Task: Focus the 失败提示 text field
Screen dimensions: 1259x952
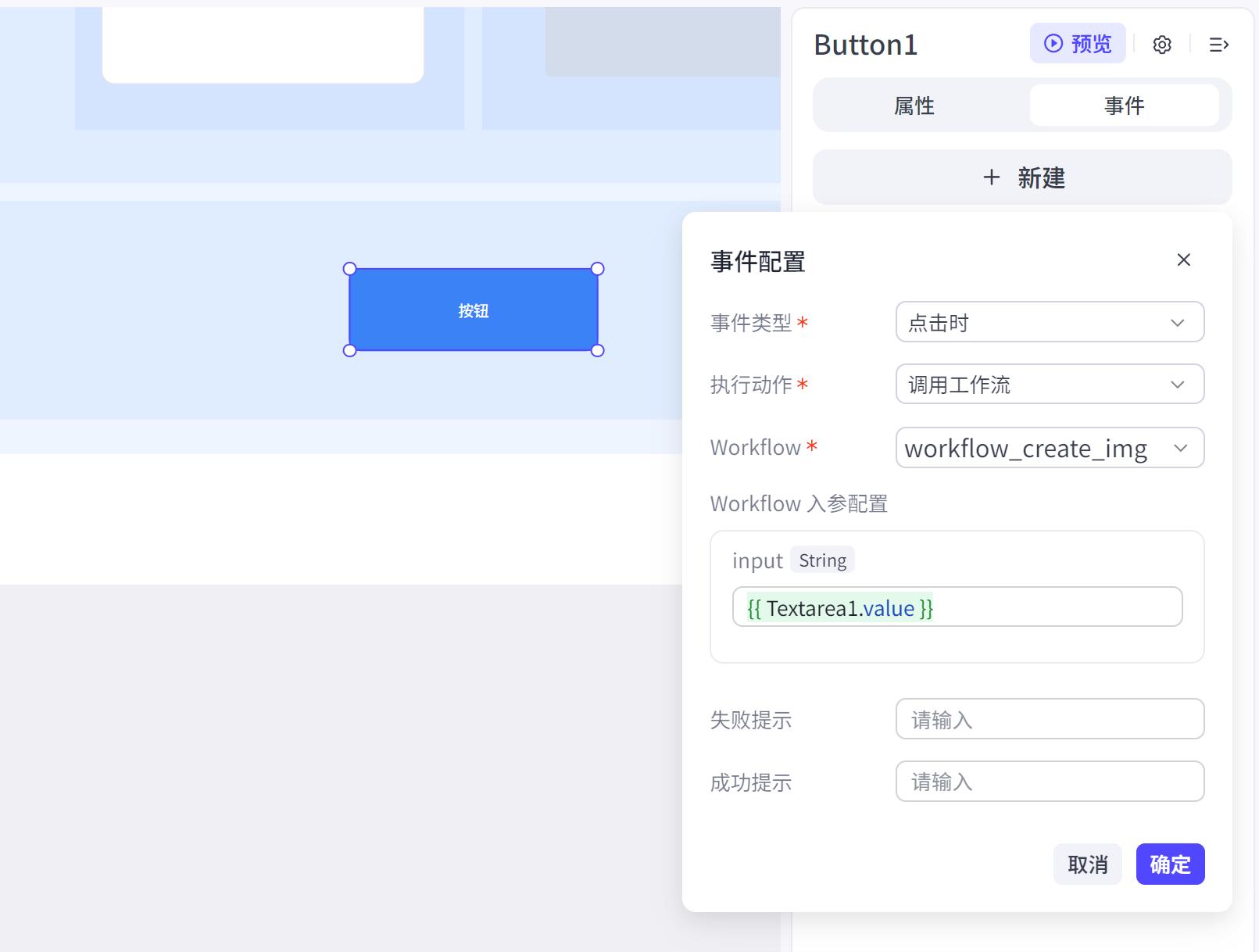Action: [1049, 719]
